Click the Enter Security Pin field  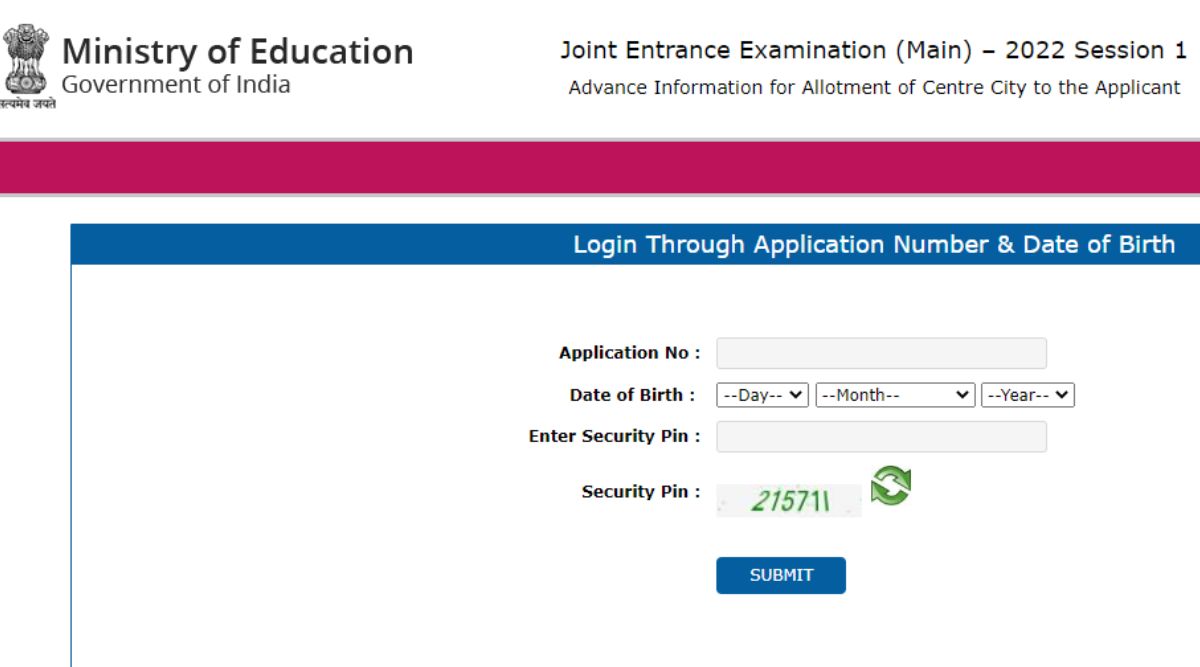pyautogui.click(x=882, y=436)
